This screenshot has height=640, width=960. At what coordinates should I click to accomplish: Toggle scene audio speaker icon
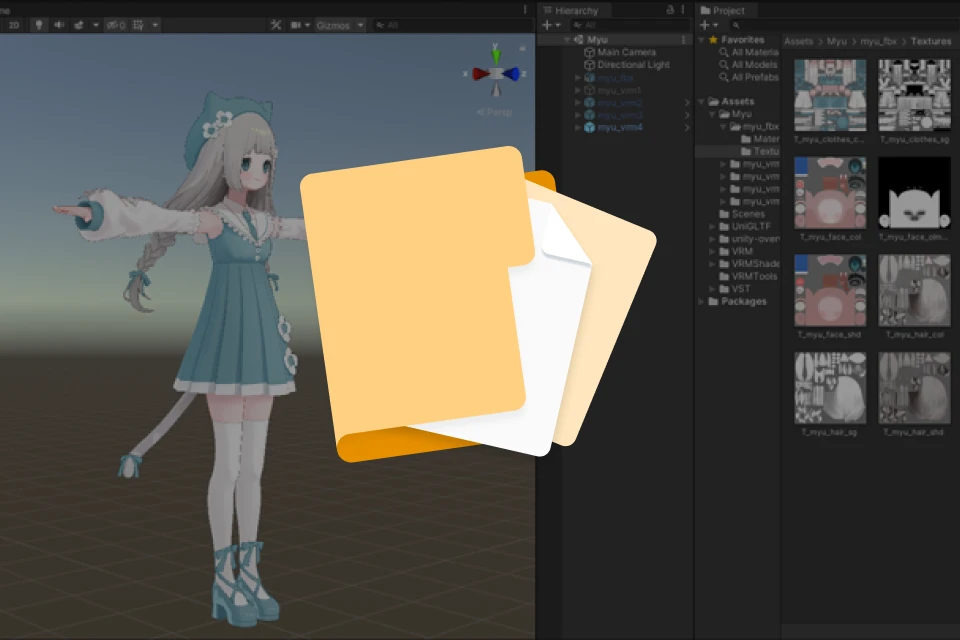pos(59,25)
